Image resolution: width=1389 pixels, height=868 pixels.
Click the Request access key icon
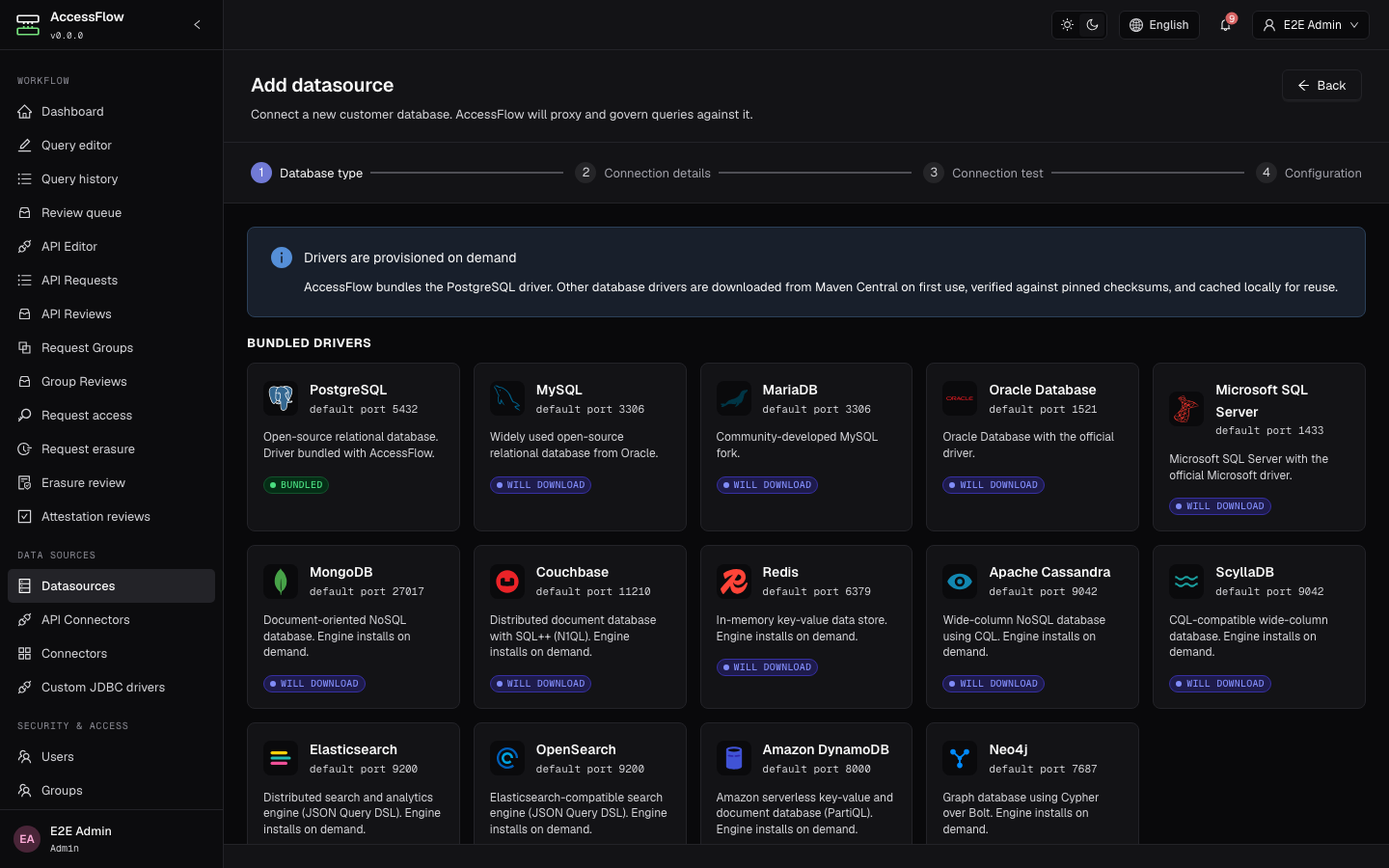25,416
